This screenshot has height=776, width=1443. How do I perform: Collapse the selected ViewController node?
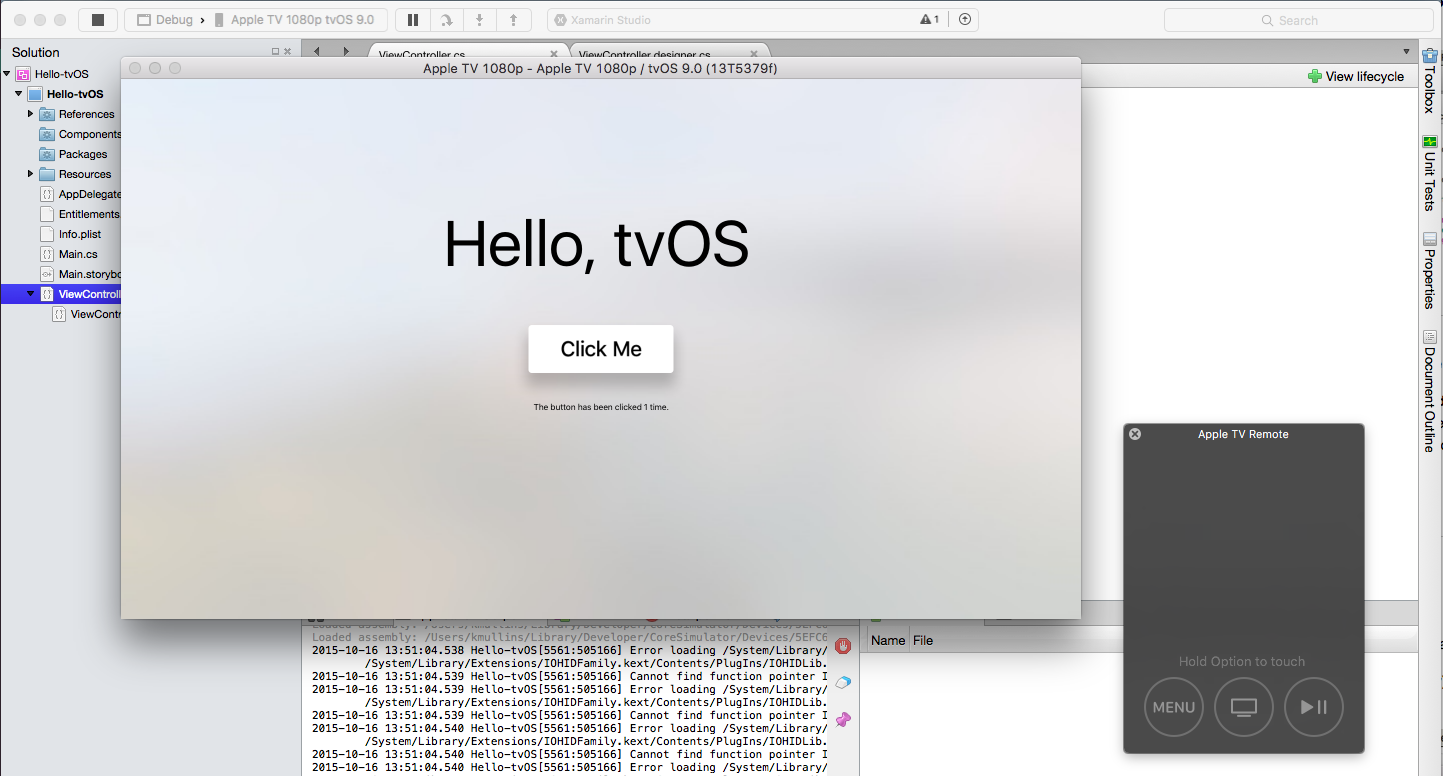pos(31,294)
